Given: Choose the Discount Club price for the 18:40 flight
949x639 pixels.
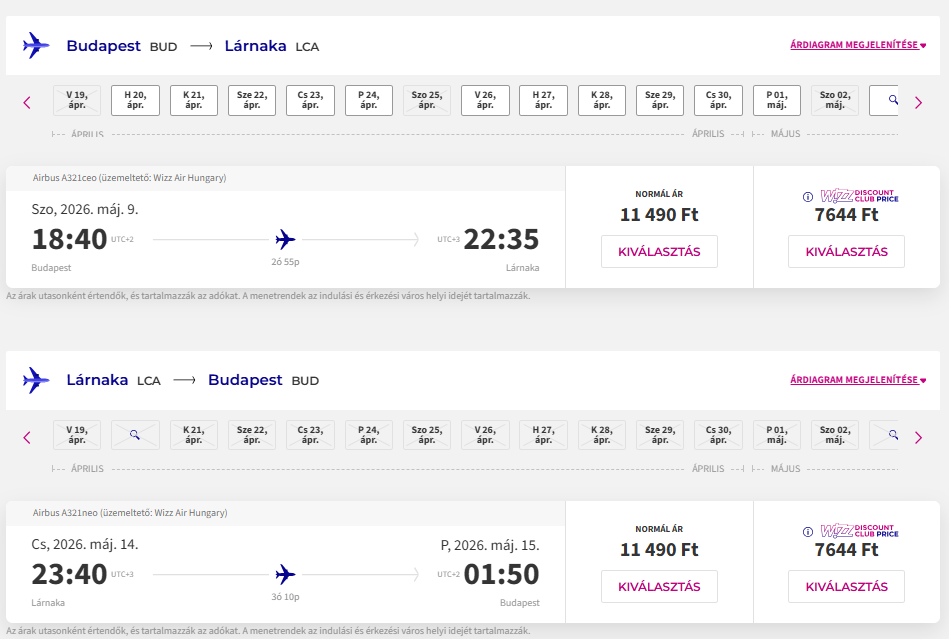Looking at the screenshot, I should coord(846,252).
